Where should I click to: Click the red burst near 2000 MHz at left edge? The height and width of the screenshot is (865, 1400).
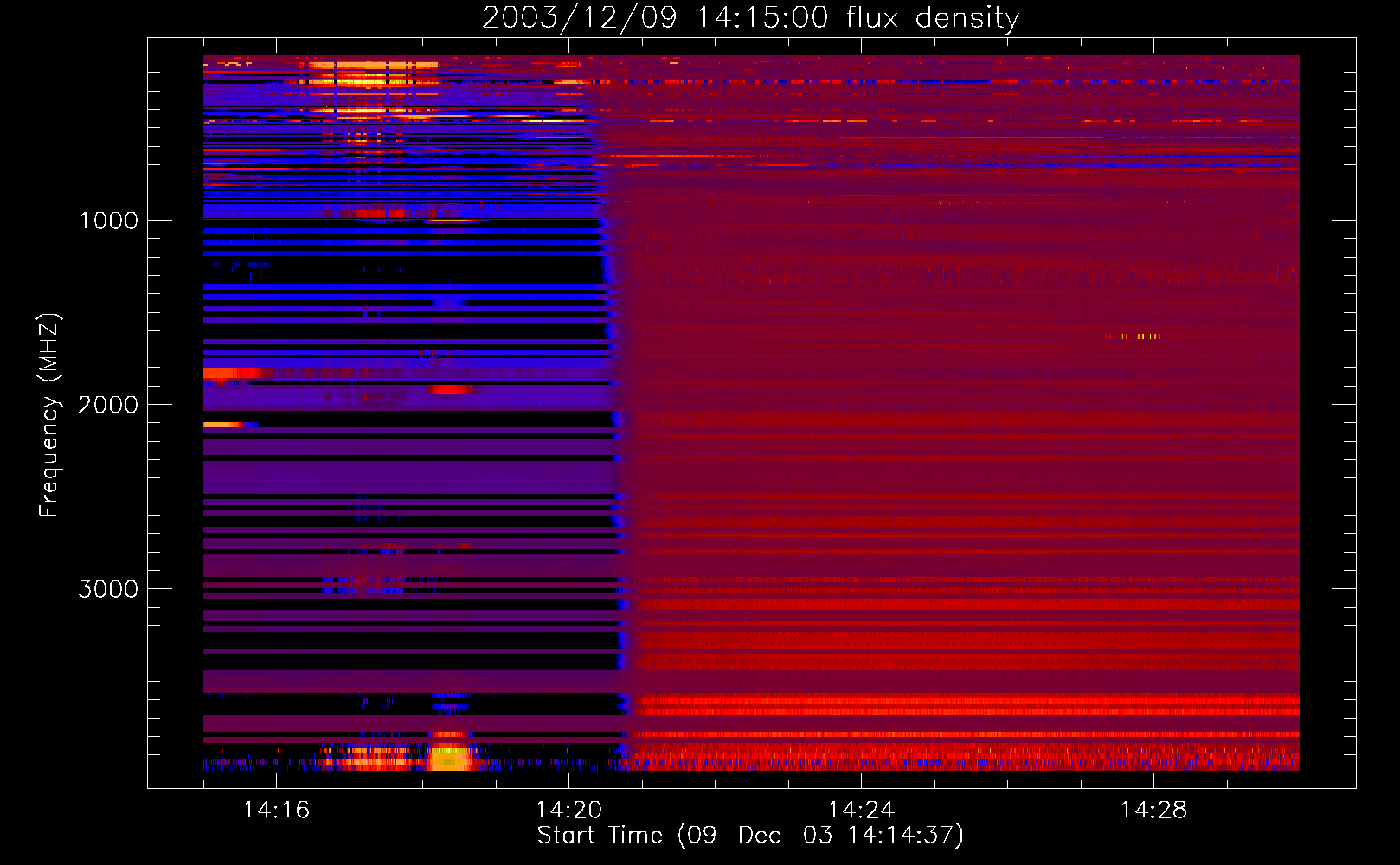pos(234,374)
